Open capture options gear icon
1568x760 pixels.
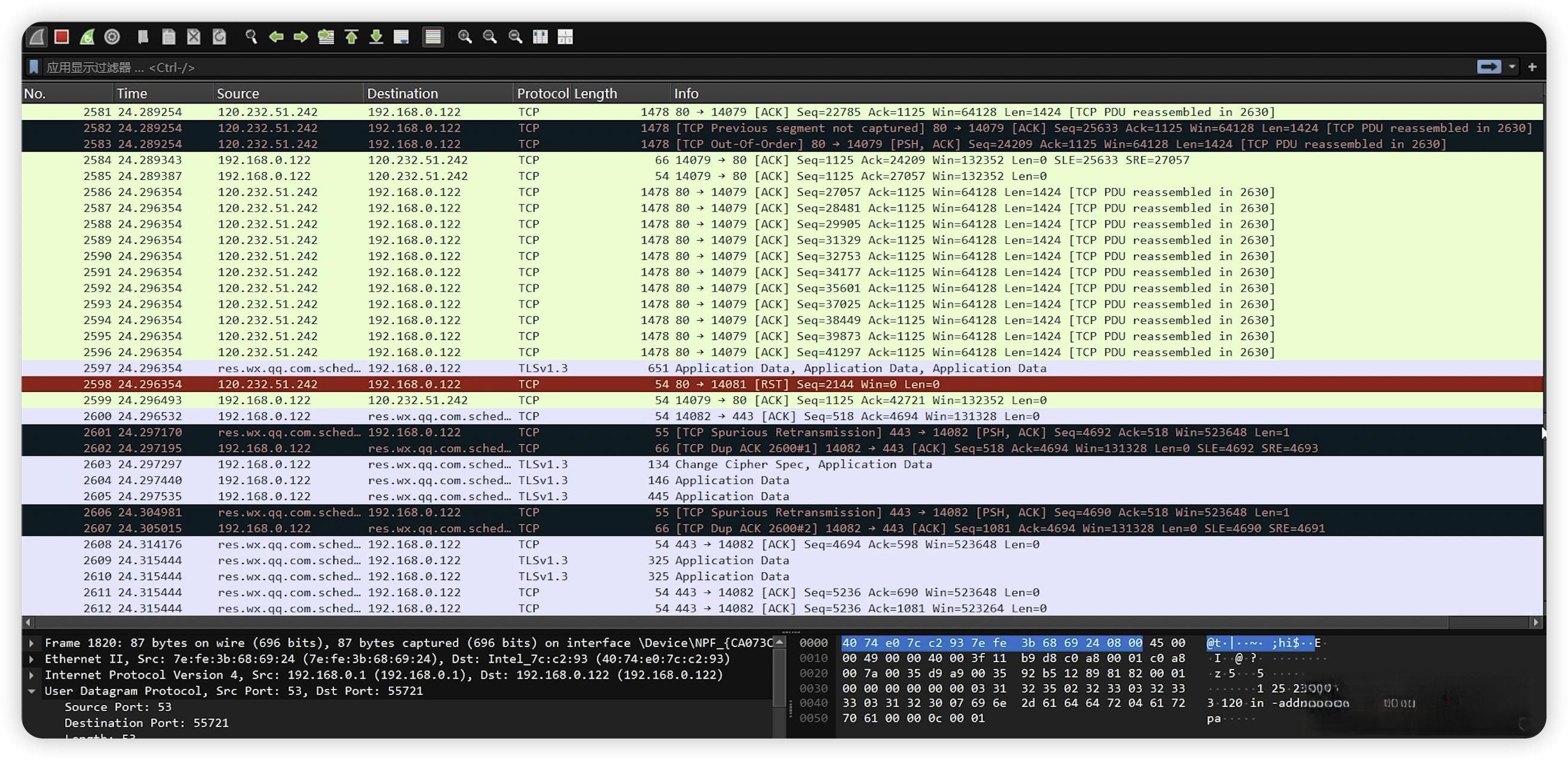coord(112,36)
